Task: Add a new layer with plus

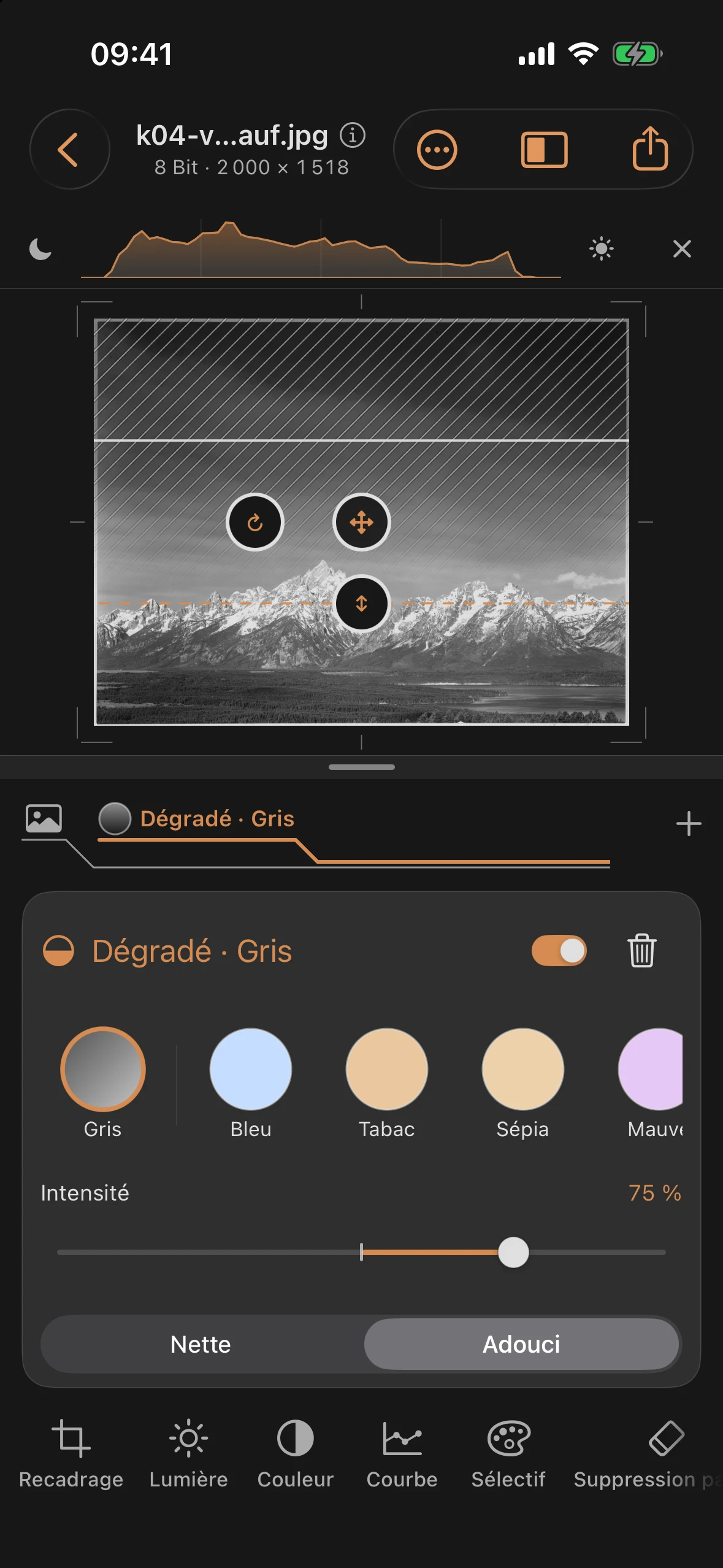Action: pos(689,823)
